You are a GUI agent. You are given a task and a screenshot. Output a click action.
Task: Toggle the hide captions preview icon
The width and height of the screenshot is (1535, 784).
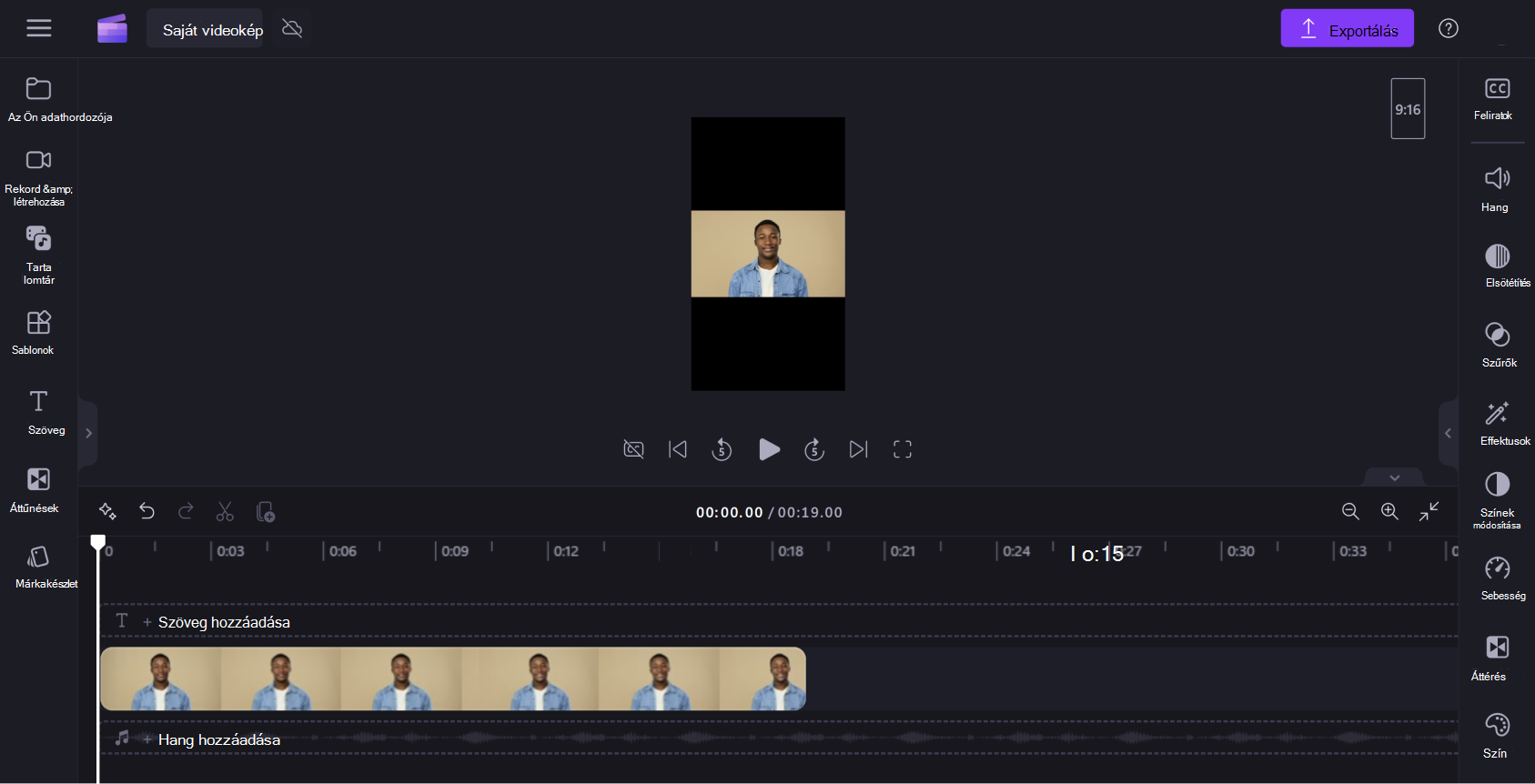633,449
